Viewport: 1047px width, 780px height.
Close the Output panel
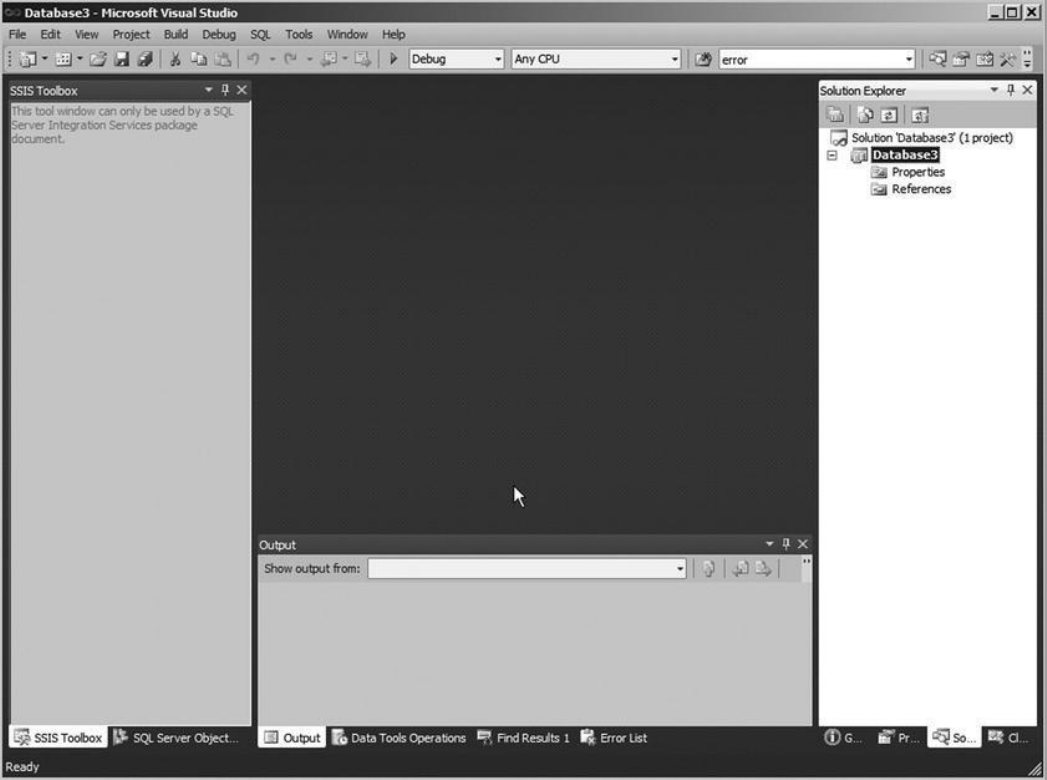(803, 544)
